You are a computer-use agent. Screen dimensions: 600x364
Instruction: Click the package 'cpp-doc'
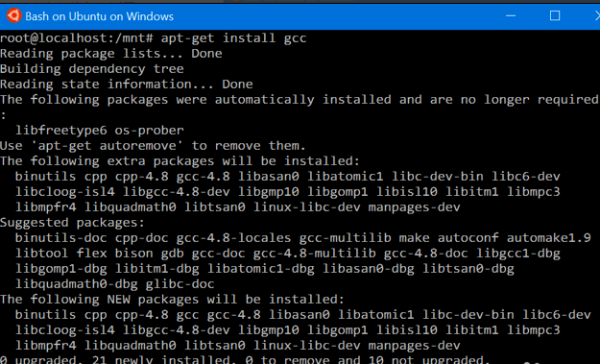pyautogui.click(x=142, y=238)
